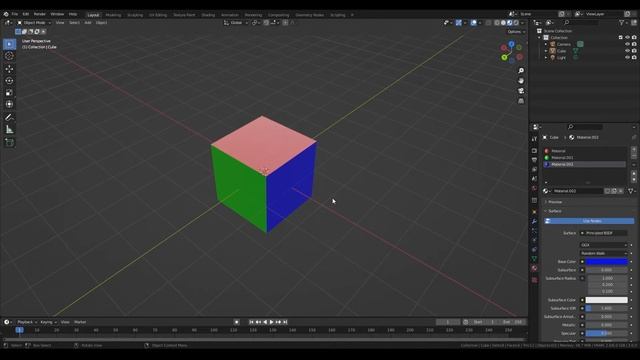Switch to the Animation workspace tab
This screenshot has width=640, height=360.
coord(230,15)
